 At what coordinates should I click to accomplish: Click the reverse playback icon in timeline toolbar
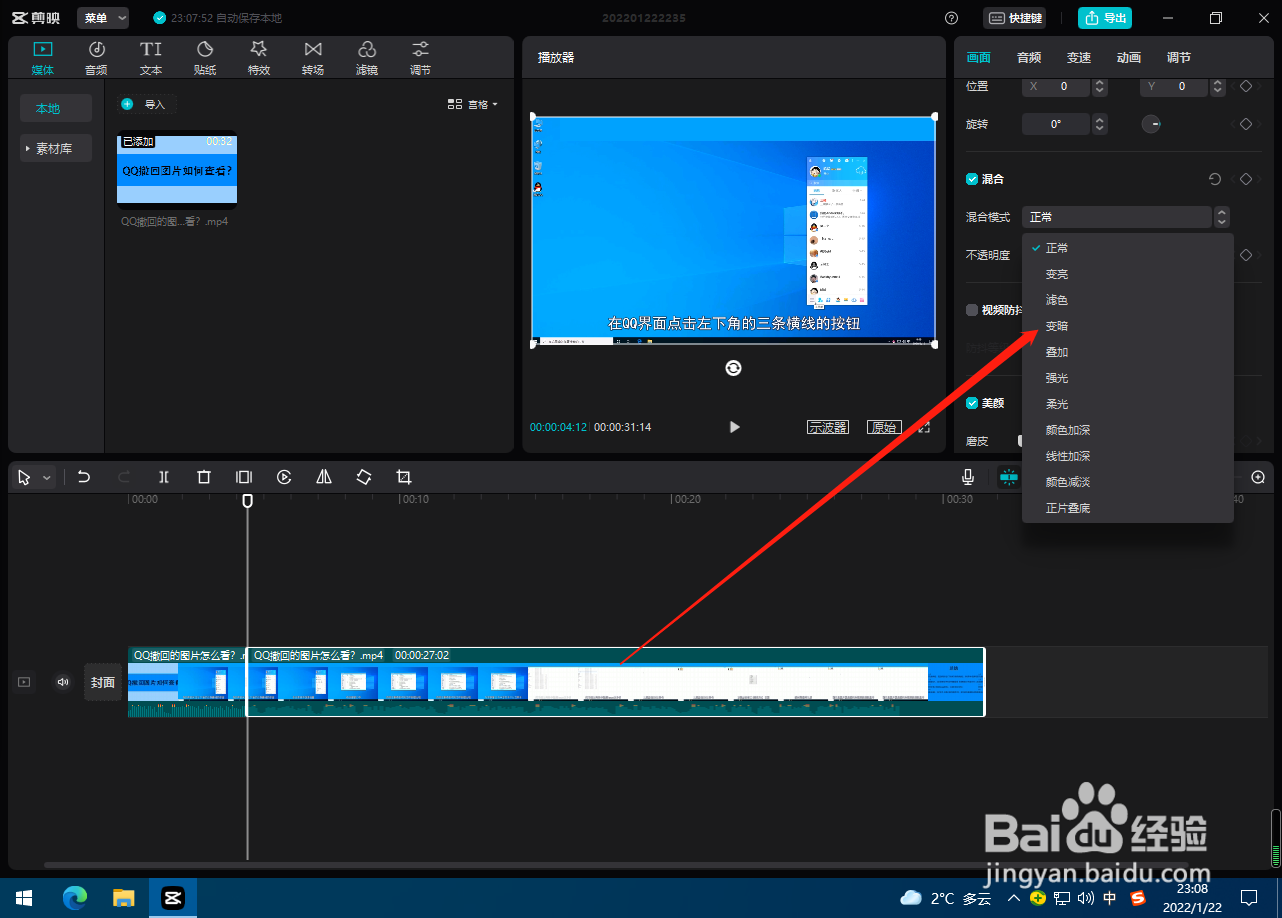point(284,477)
